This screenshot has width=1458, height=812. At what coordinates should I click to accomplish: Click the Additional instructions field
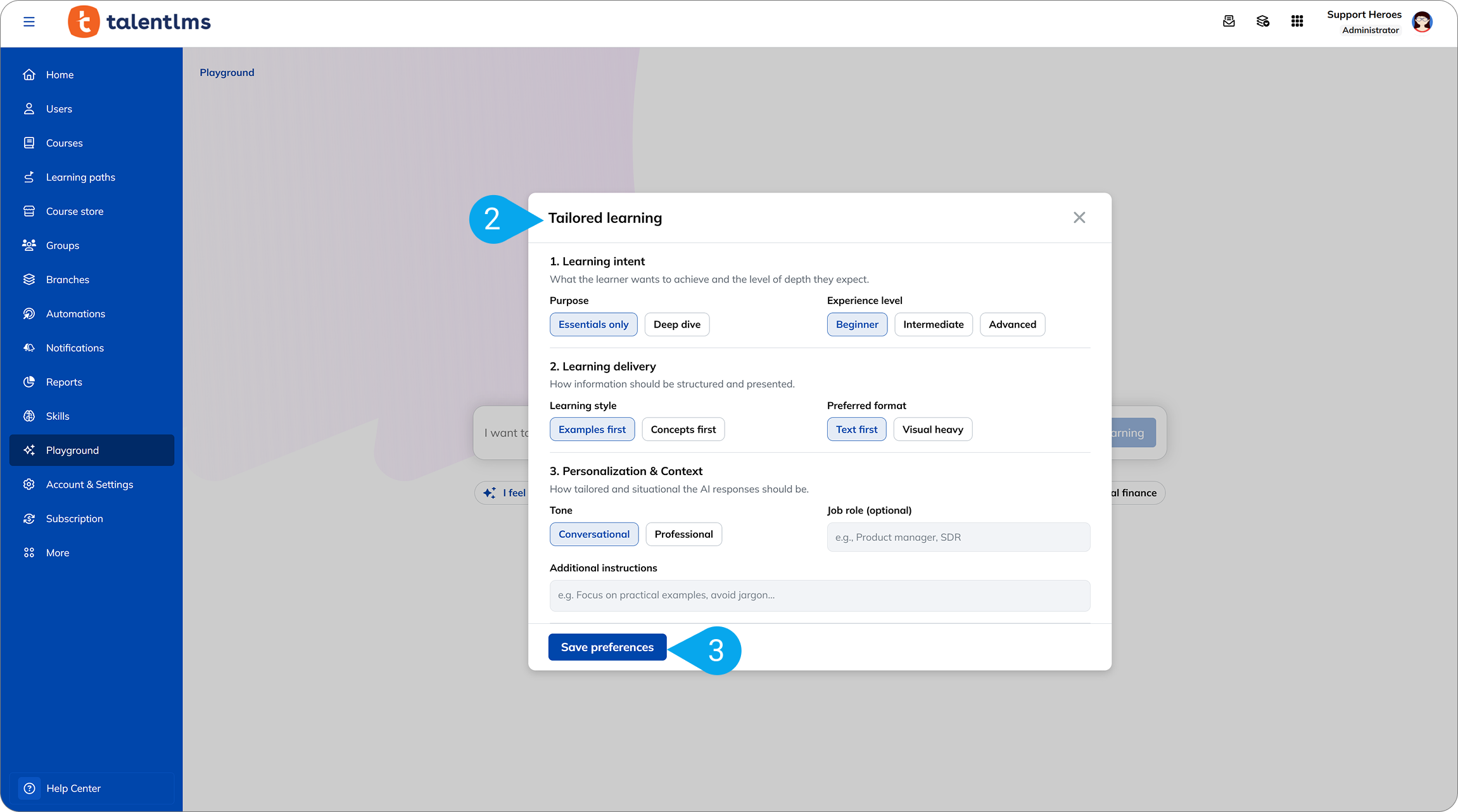click(820, 595)
